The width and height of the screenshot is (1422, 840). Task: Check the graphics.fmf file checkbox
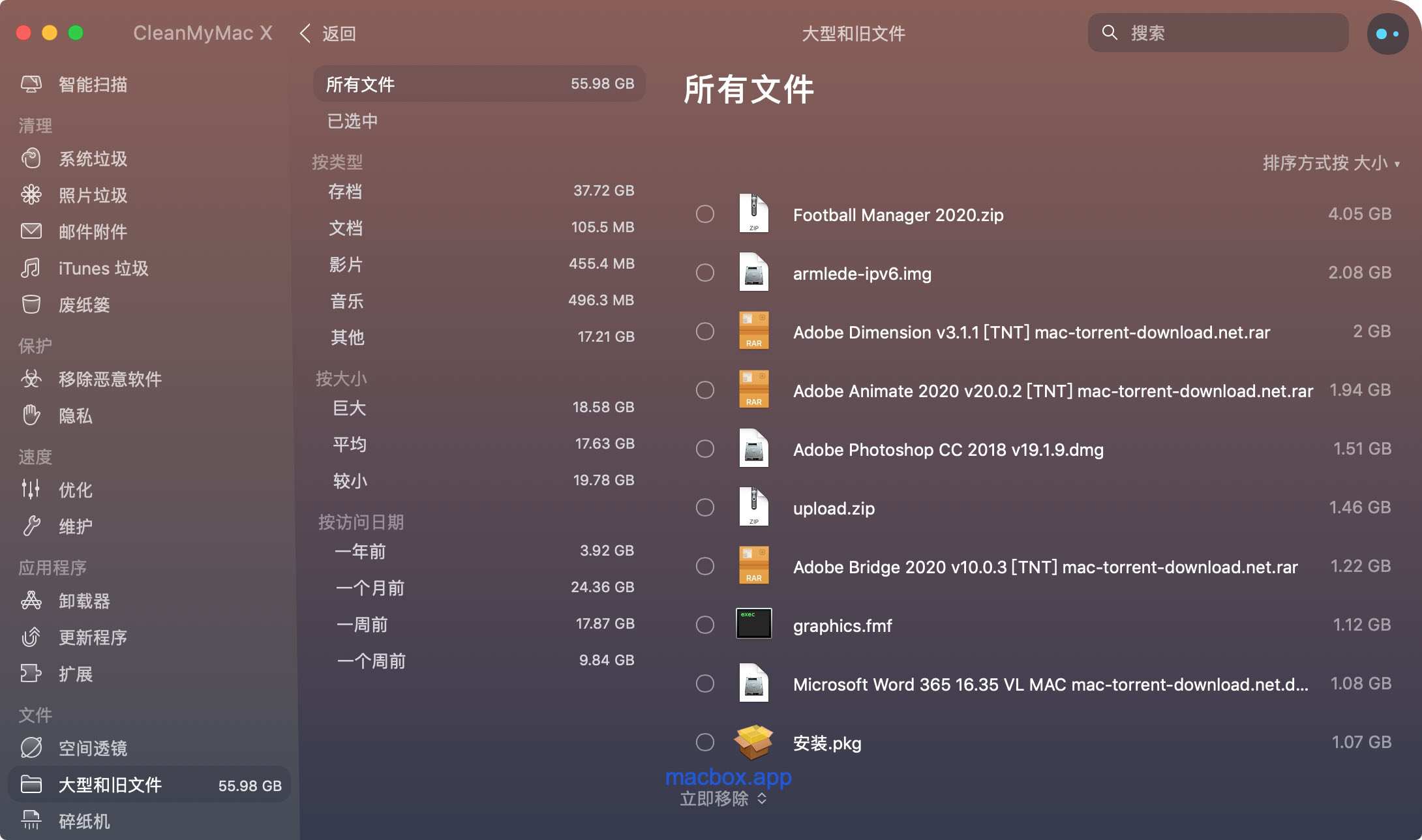click(x=704, y=625)
